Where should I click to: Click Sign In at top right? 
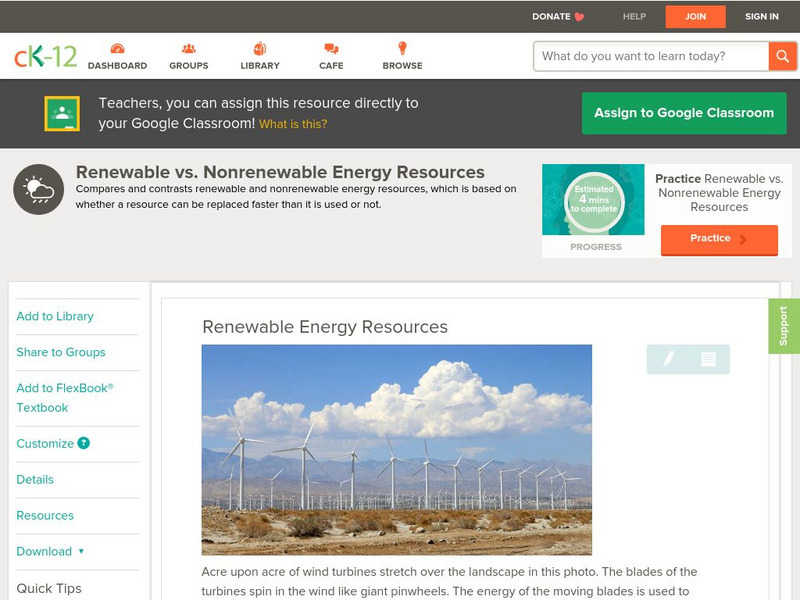(761, 16)
